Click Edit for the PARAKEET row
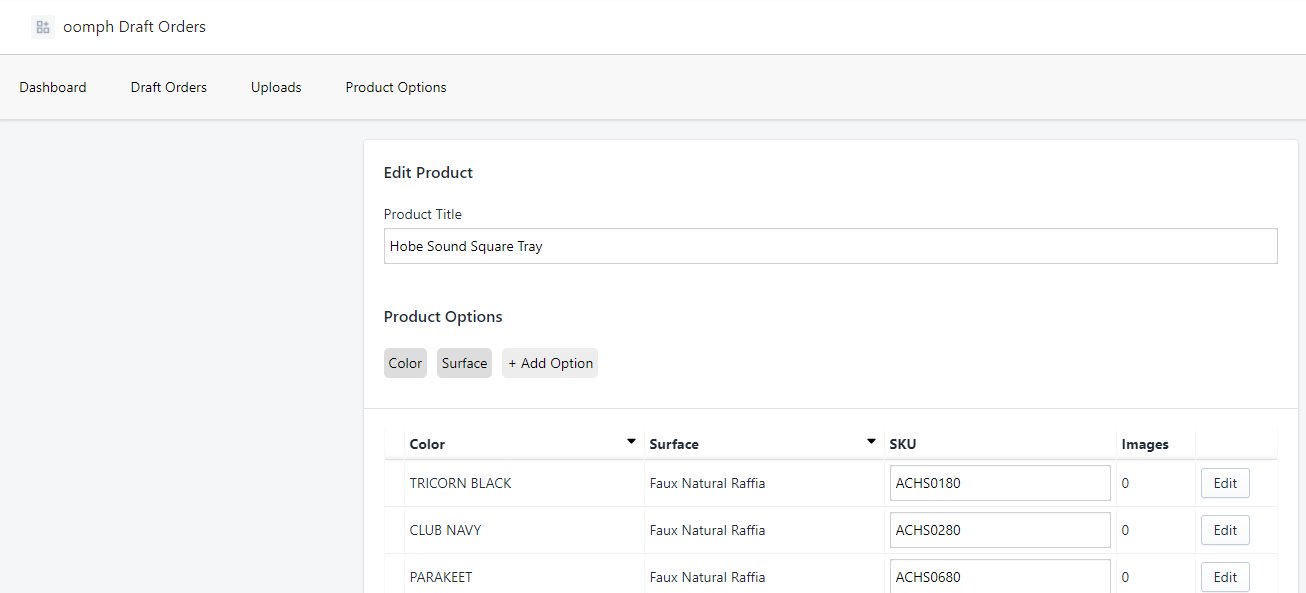 tap(1225, 577)
